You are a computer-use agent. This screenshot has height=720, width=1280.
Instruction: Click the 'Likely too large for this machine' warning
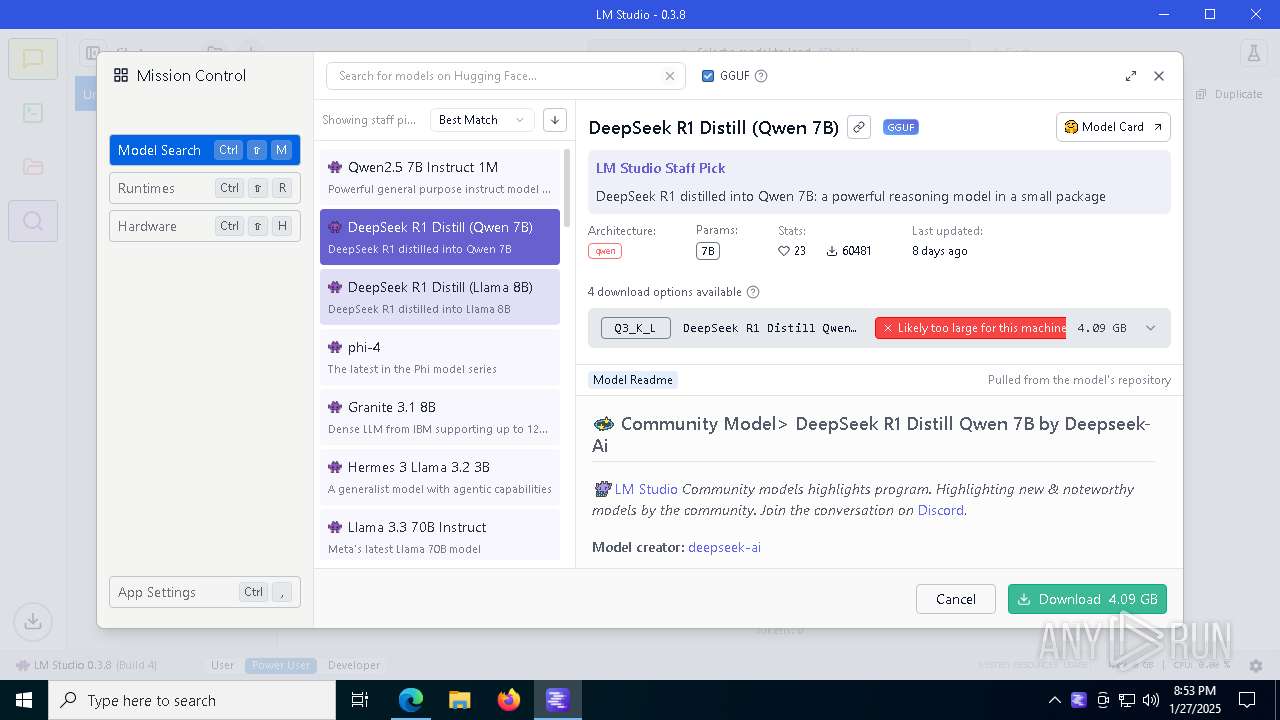970,328
